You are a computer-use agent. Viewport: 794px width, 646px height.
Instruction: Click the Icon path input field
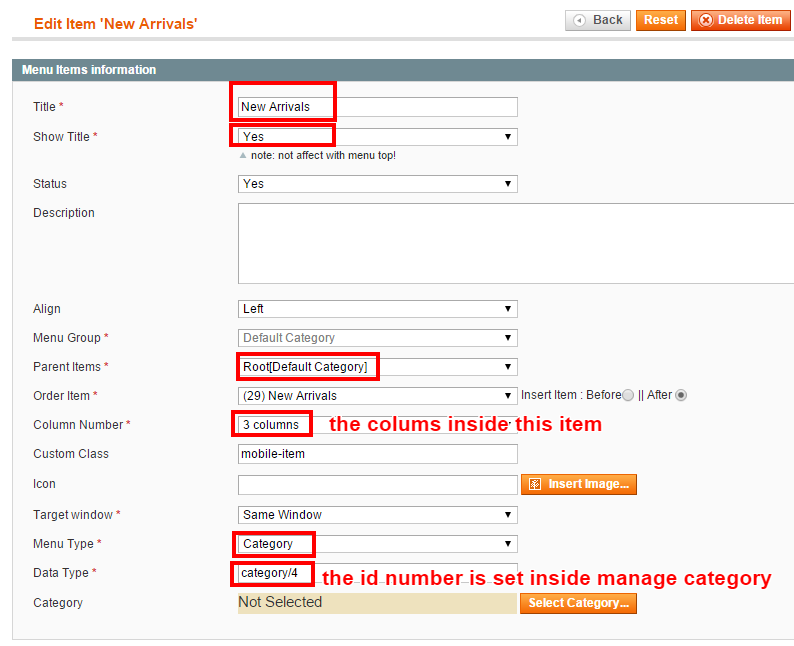pos(377,484)
